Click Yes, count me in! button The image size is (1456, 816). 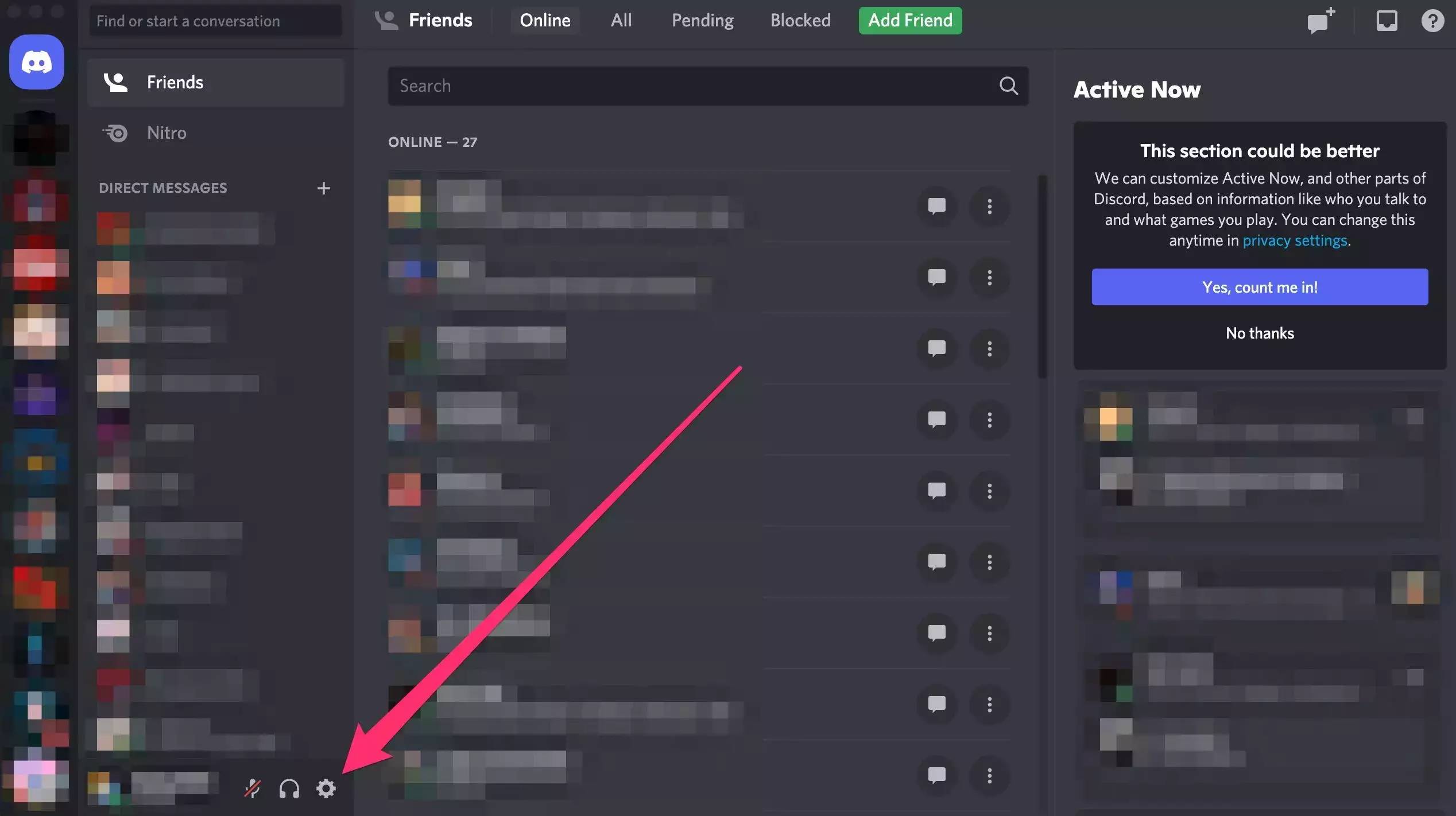coord(1259,287)
